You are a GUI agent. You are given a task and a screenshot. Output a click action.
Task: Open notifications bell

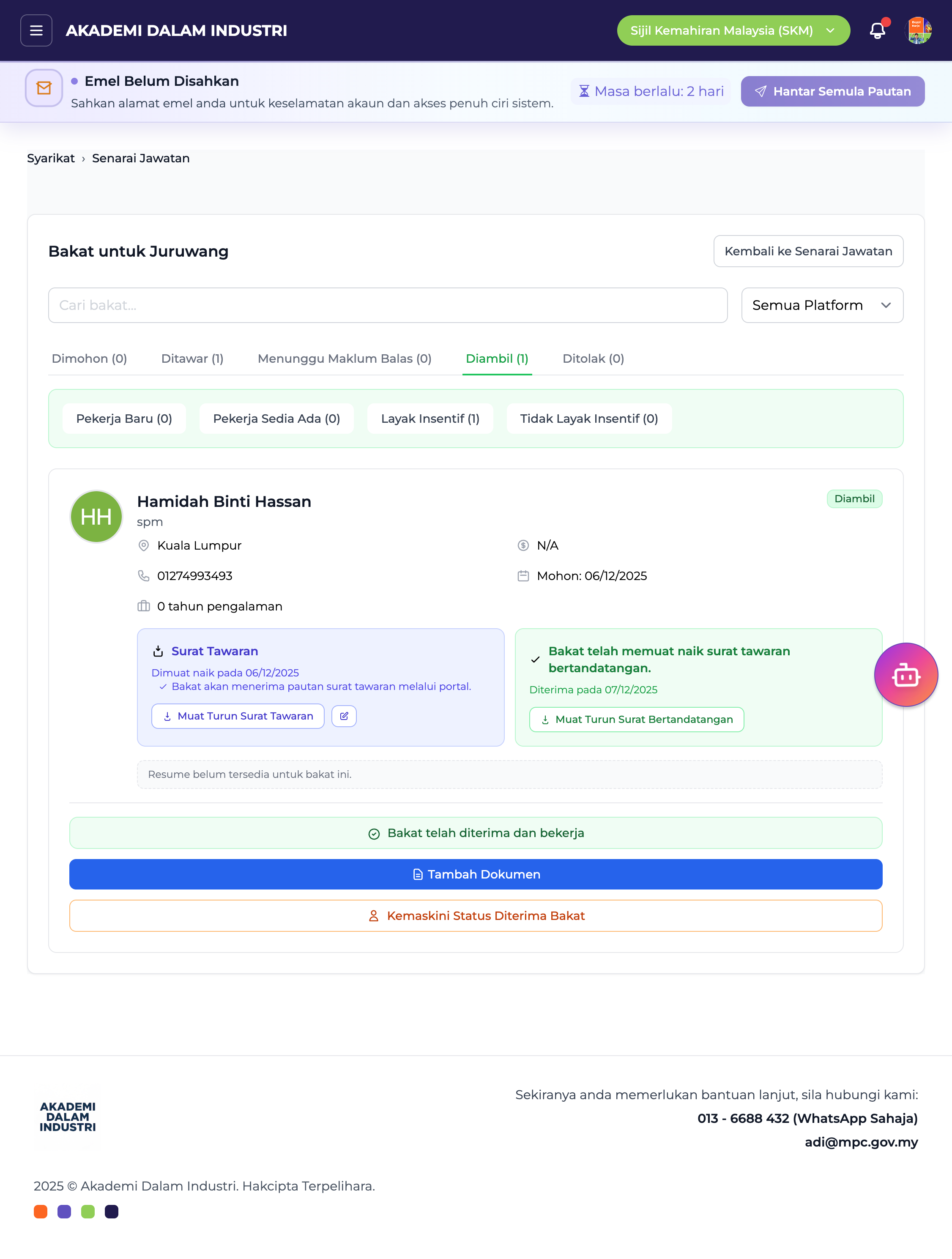tap(877, 30)
